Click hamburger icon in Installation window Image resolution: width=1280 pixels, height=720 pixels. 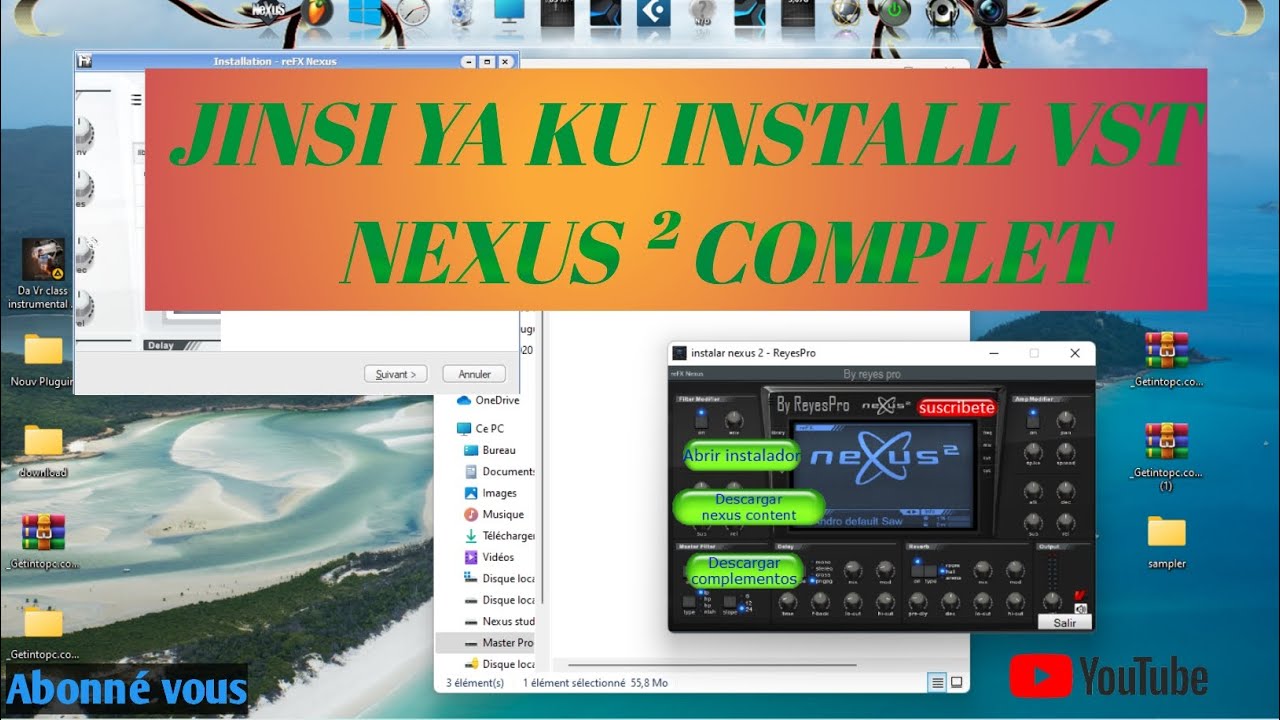click(137, 99)
